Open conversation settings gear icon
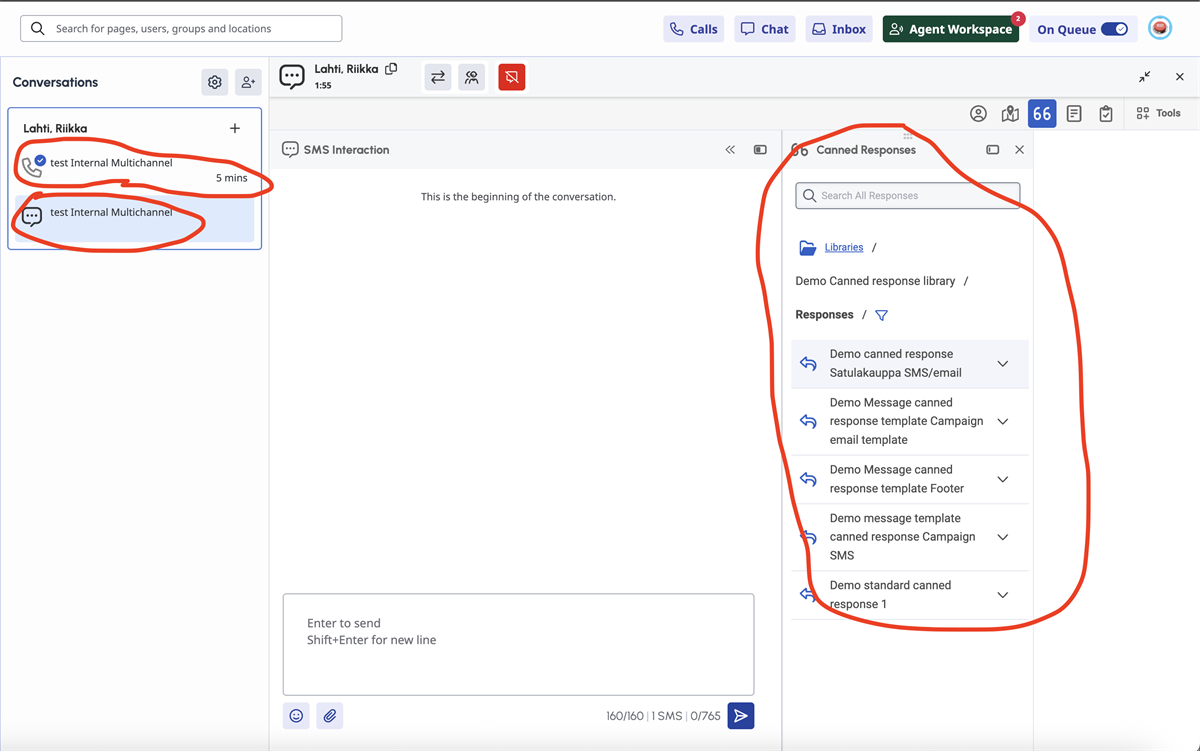 pos(215,82)
